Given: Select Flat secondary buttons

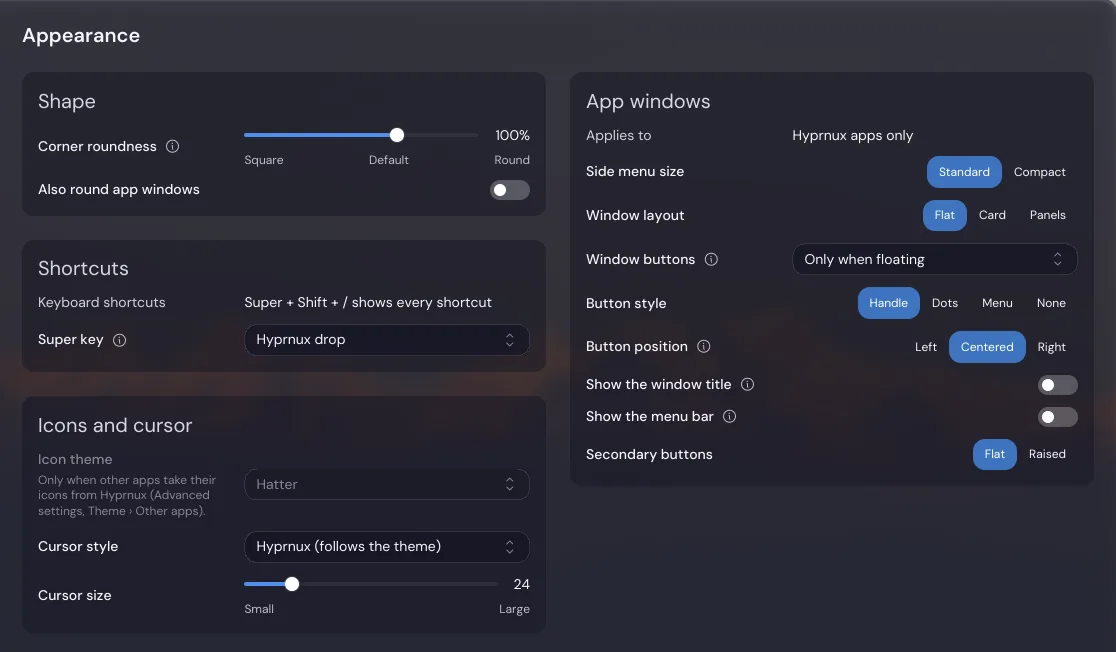Looking at the screenshot, I should 994,454.
